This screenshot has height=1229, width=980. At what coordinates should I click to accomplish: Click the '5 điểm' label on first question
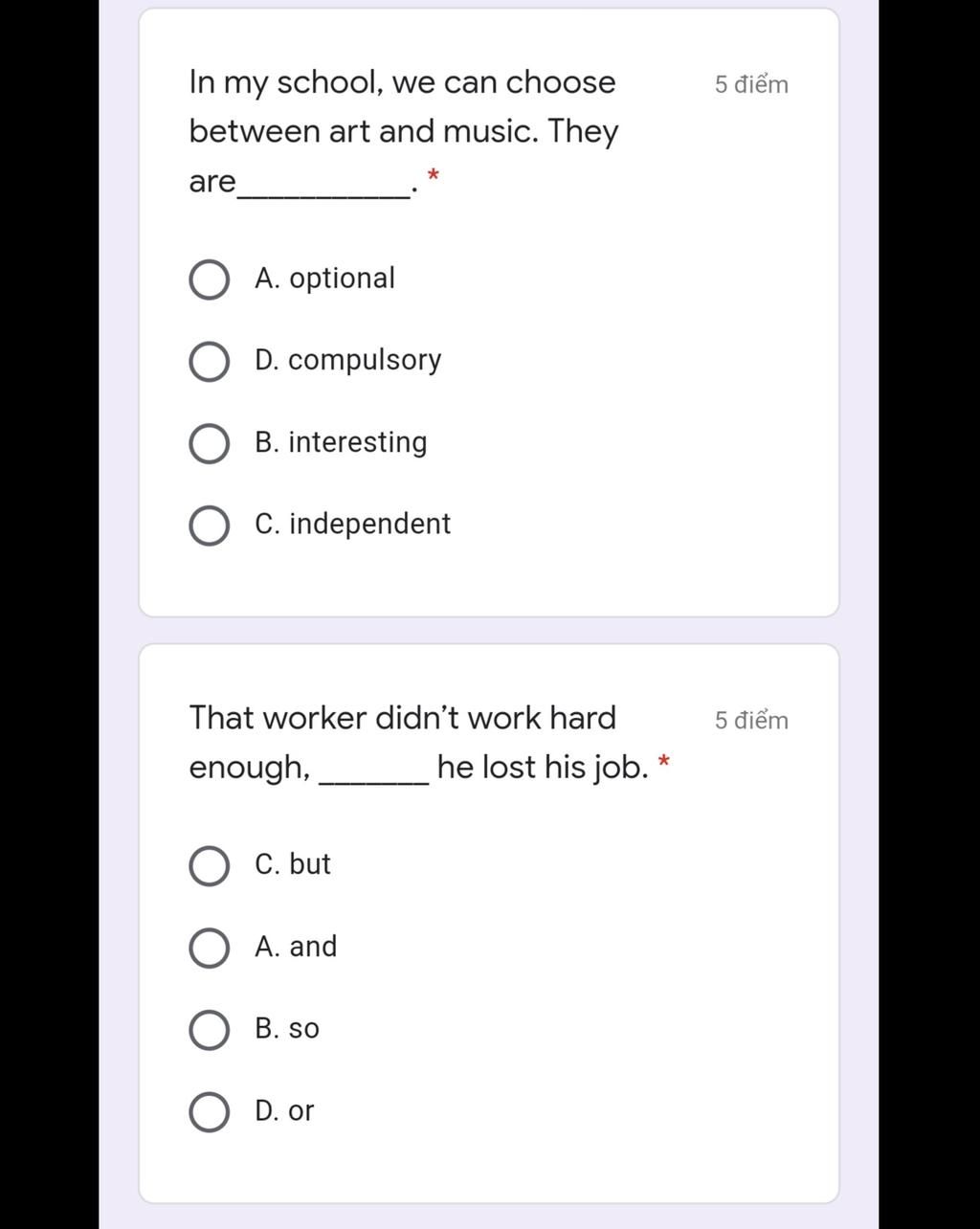751,84
